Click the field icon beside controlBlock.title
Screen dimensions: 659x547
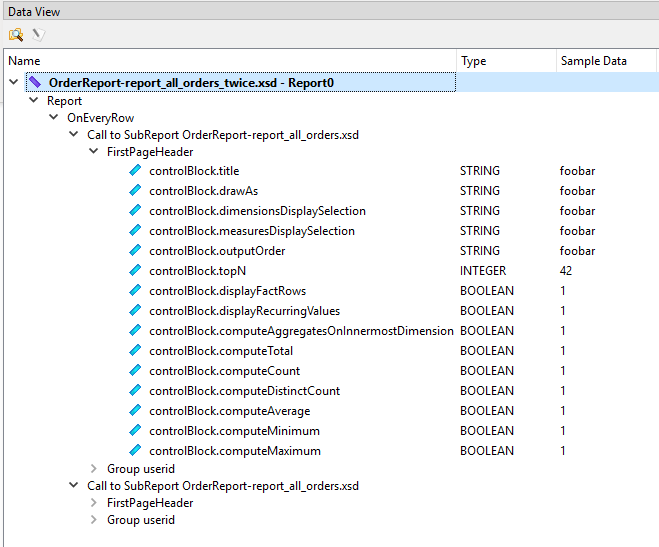point(136,171)
